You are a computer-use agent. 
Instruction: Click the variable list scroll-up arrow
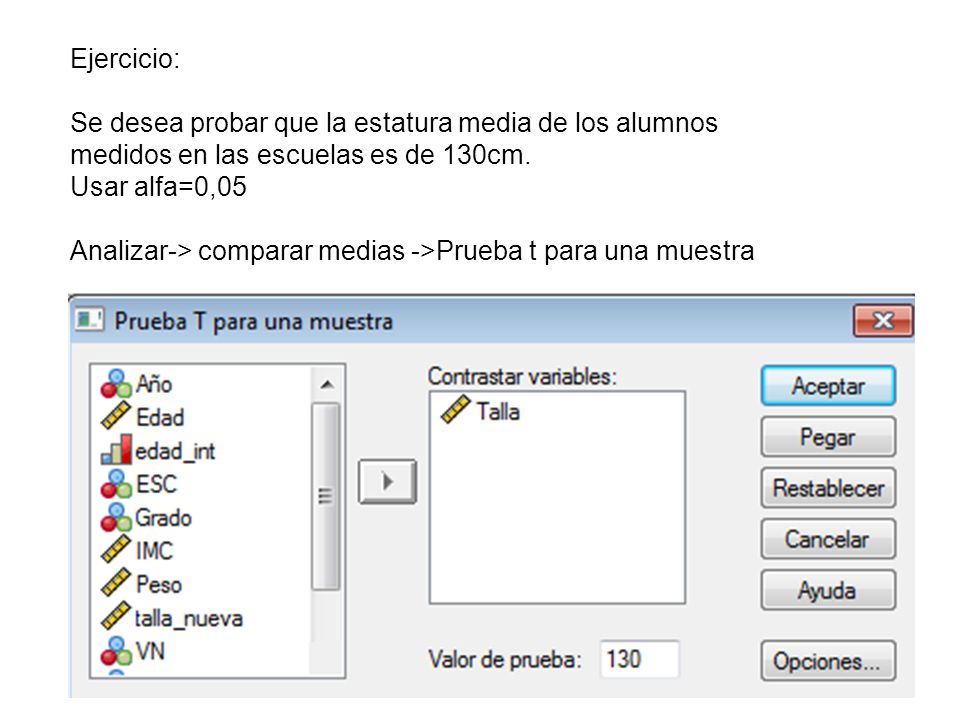(x=327, y=384)
